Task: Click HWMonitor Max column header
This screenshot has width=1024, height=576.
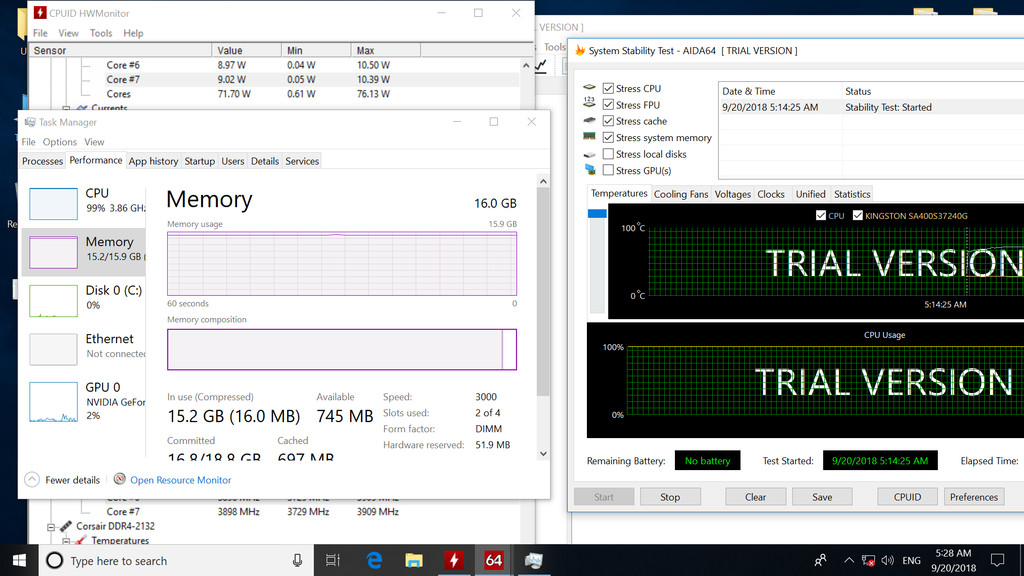Action: pos(386,50)
